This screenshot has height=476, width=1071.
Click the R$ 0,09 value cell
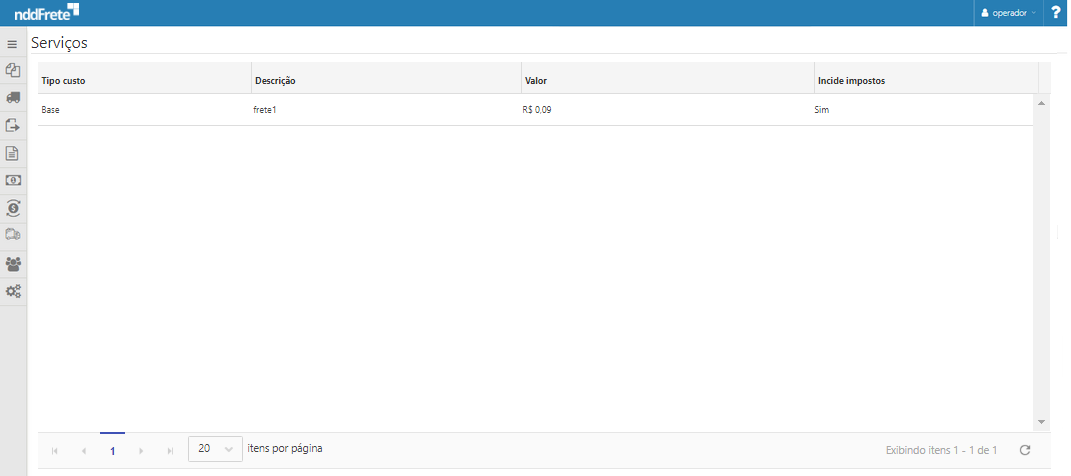[x=537, y=109]
